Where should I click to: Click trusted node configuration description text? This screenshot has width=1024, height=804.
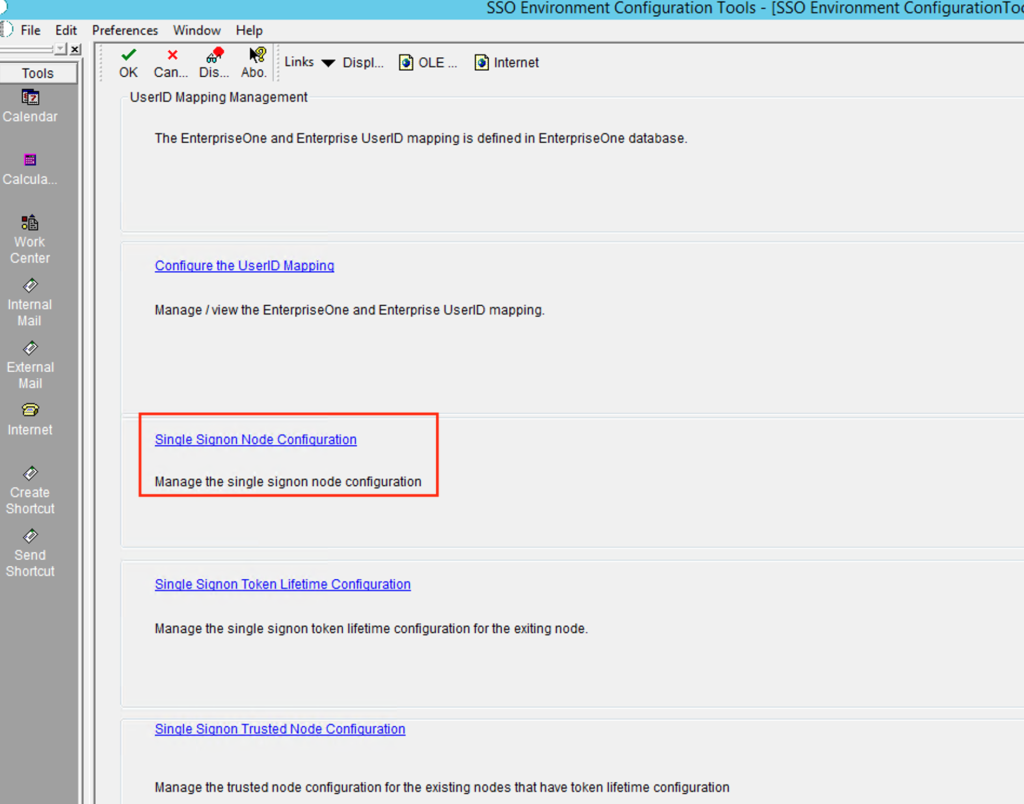(442, 788)
